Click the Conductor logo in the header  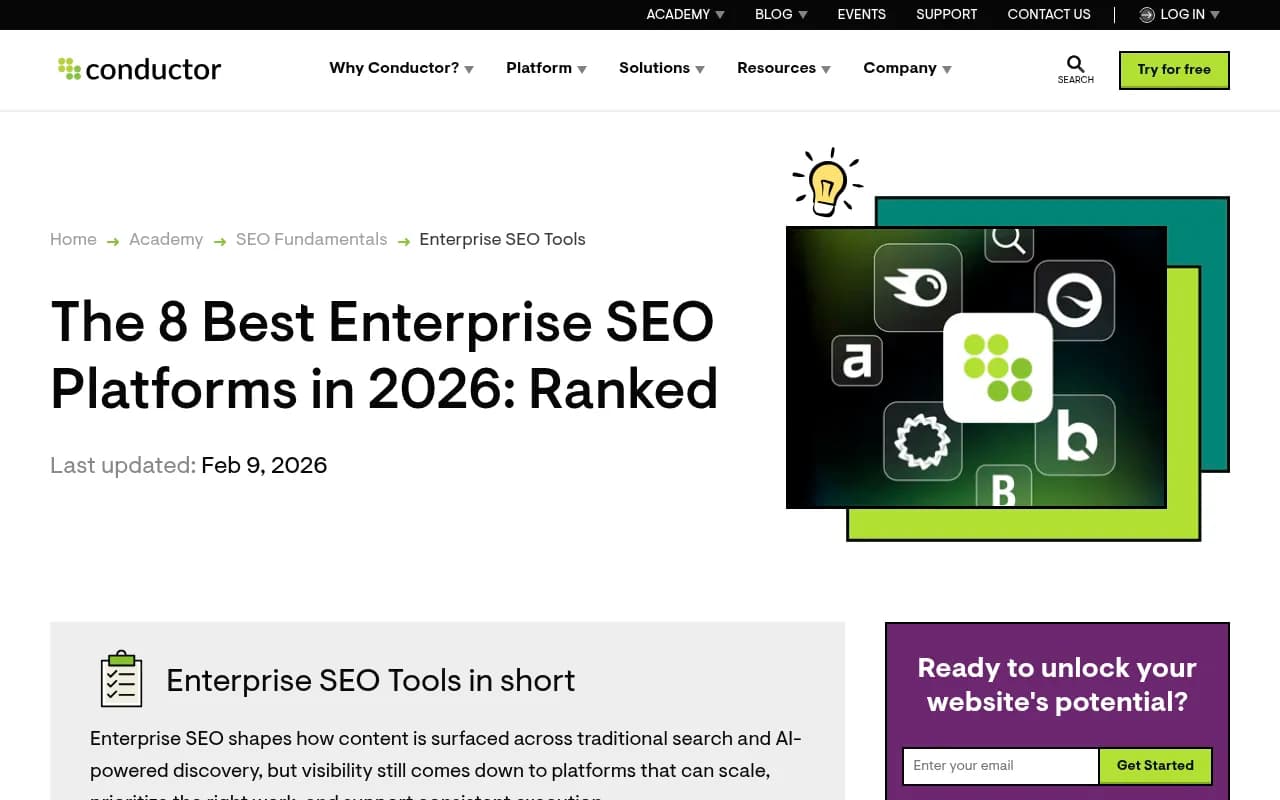(138, 68)
